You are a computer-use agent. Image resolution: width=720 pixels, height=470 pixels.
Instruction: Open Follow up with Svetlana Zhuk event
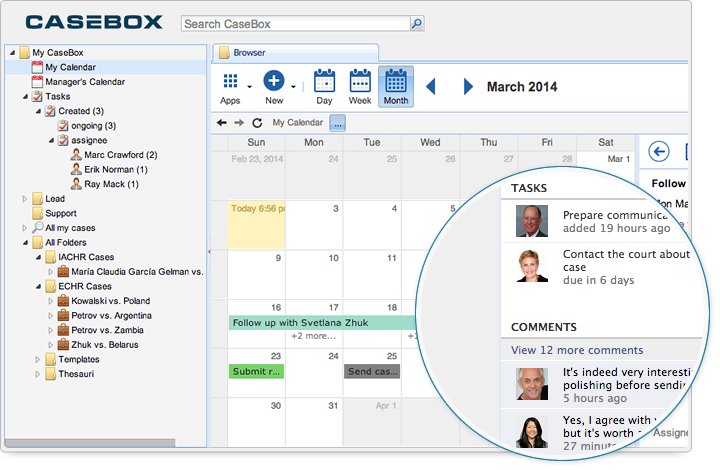(322, 323)
